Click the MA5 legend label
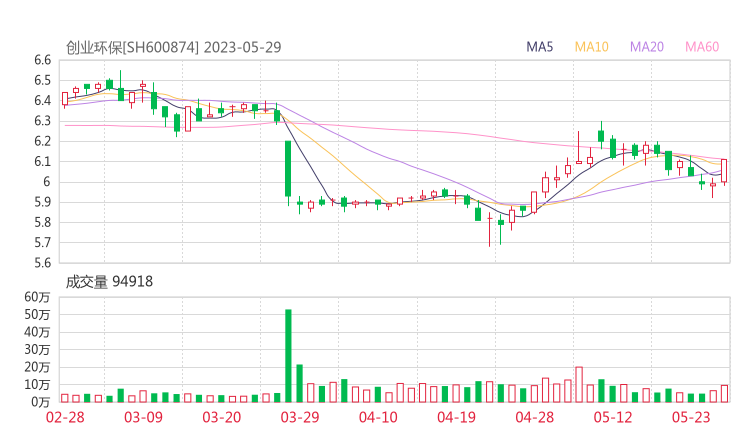 point(539,47)
